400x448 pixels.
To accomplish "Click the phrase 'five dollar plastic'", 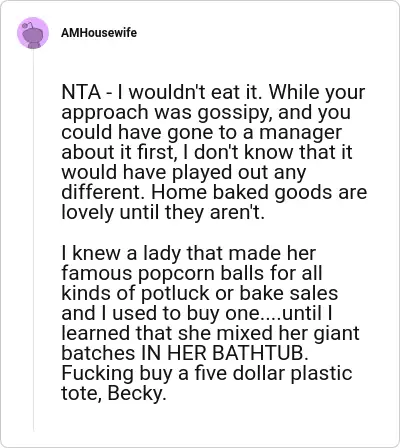I will [x=273, y=373].
